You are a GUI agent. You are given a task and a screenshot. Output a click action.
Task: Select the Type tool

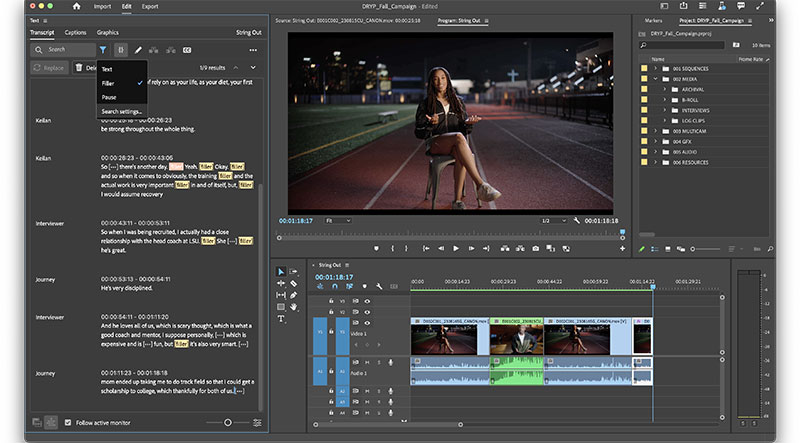281,319
